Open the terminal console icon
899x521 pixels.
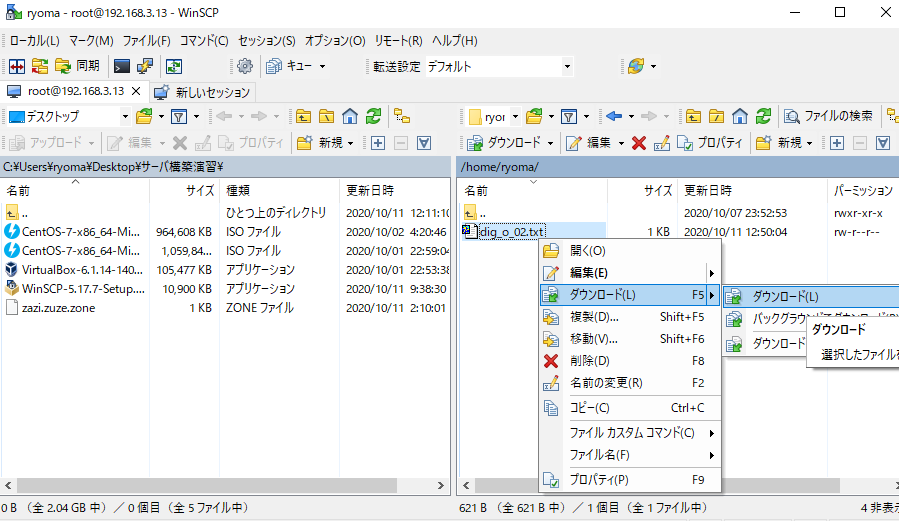[122, 66]
